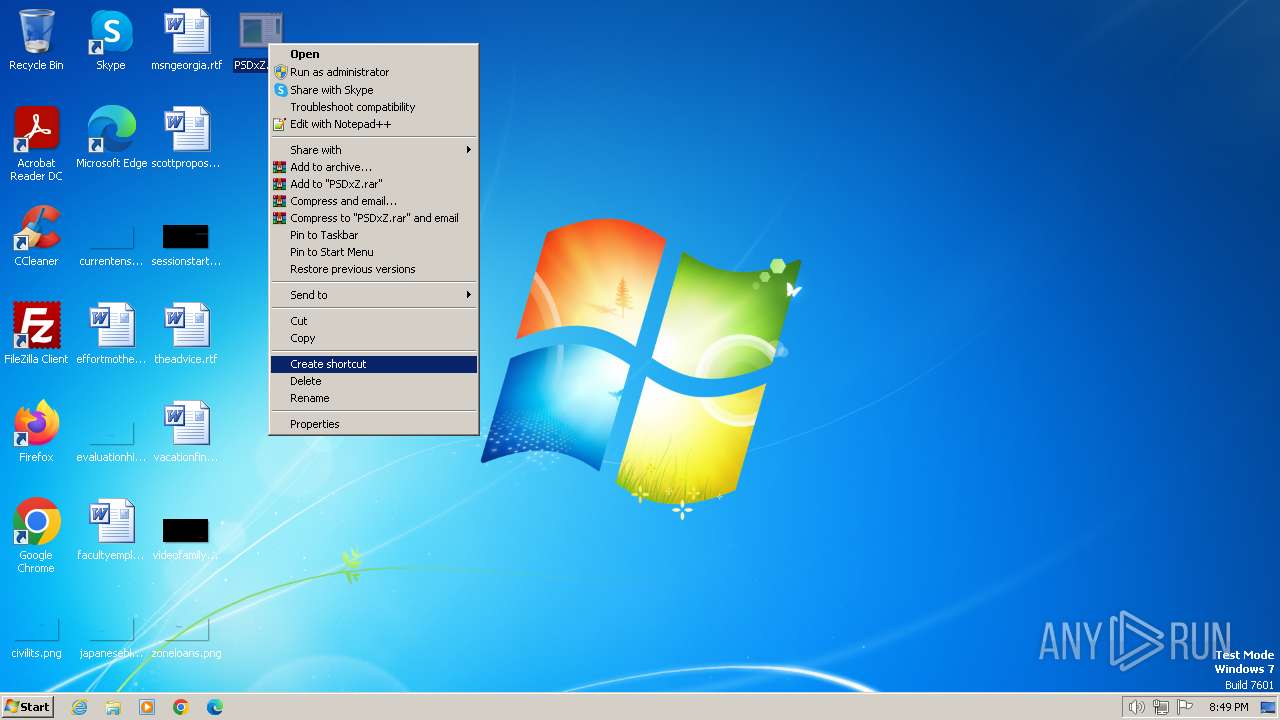This screenshot has width=1280, height=720.
Task: Choose Edit with Notepad++
Action: 374,124
